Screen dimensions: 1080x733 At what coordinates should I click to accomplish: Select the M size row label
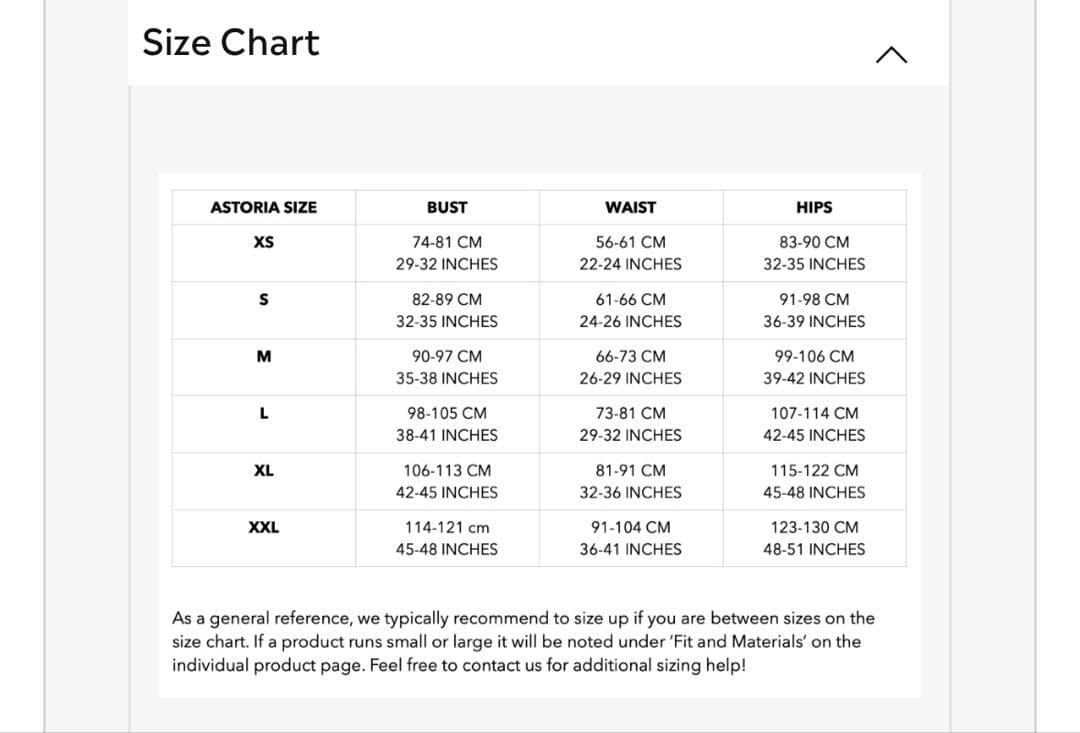pyautogui.click(x=264, y=356)
